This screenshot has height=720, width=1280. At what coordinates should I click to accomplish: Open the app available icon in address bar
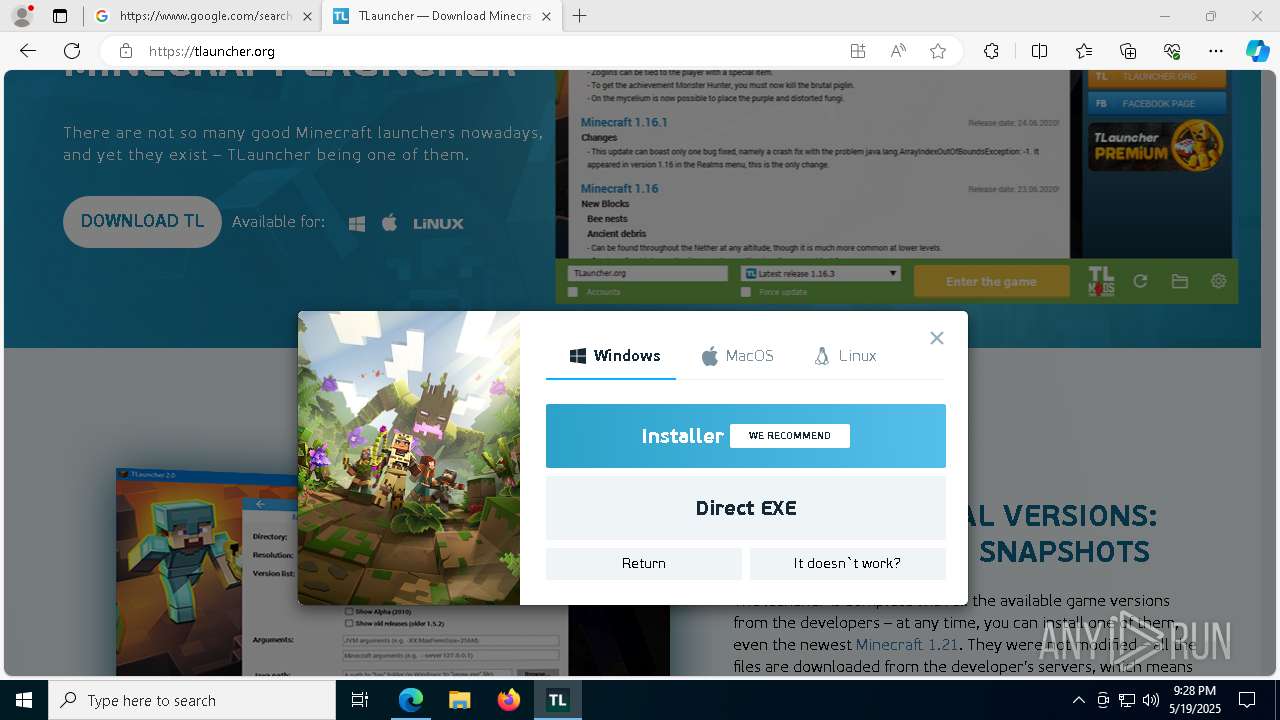[857, 51]
